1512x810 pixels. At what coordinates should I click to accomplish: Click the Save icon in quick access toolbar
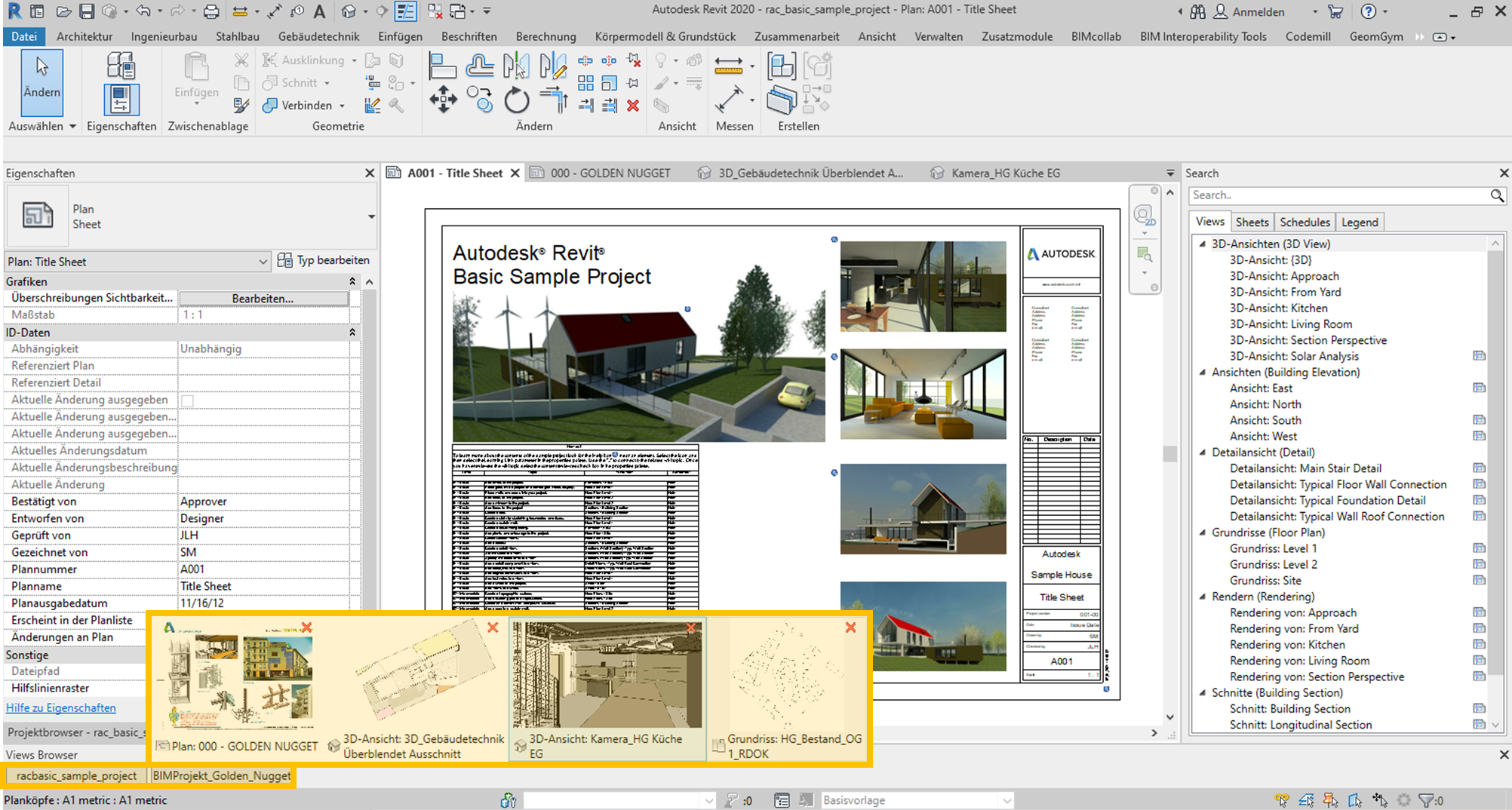coord(87,11)
